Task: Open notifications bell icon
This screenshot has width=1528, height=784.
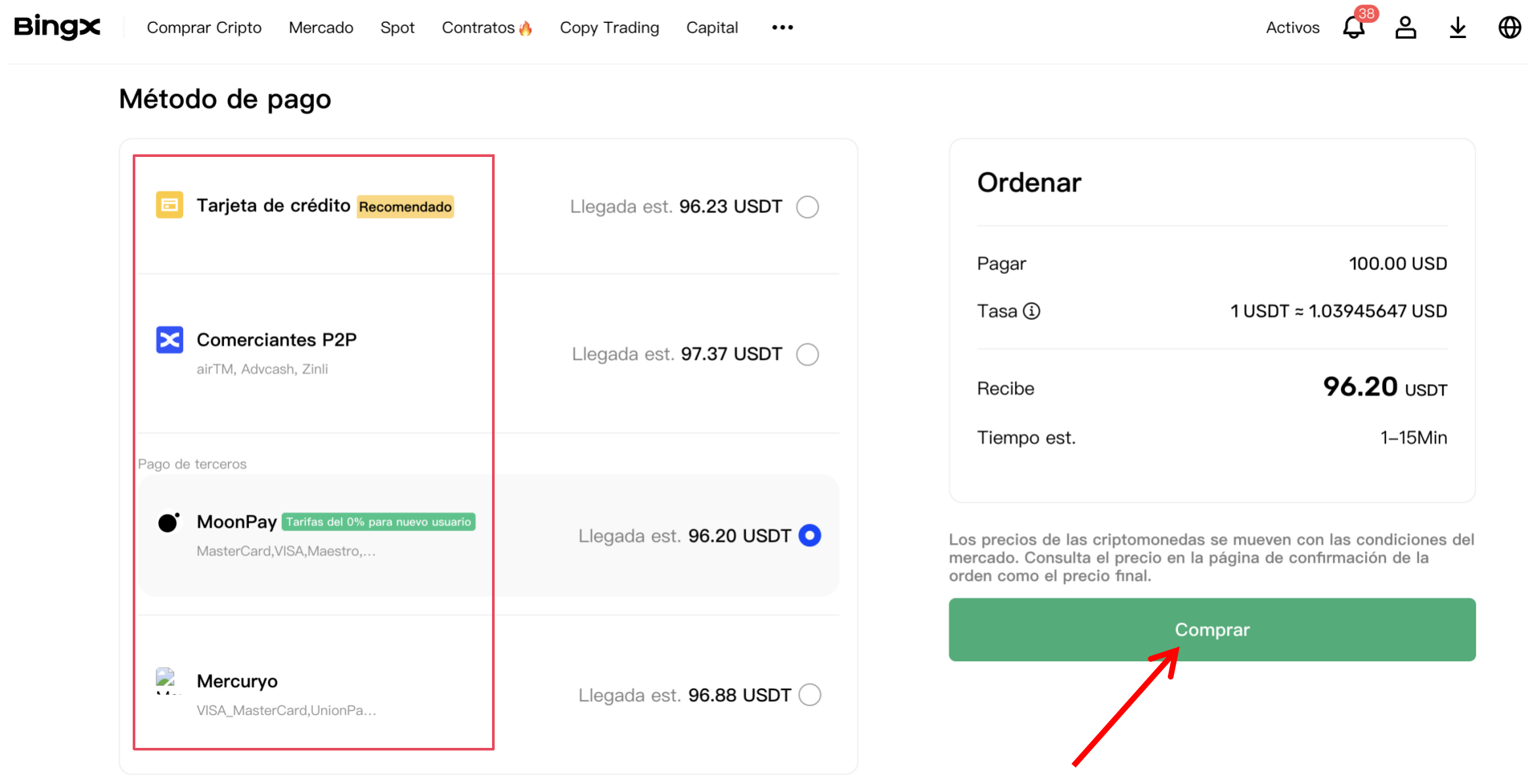Action: 1353,28
